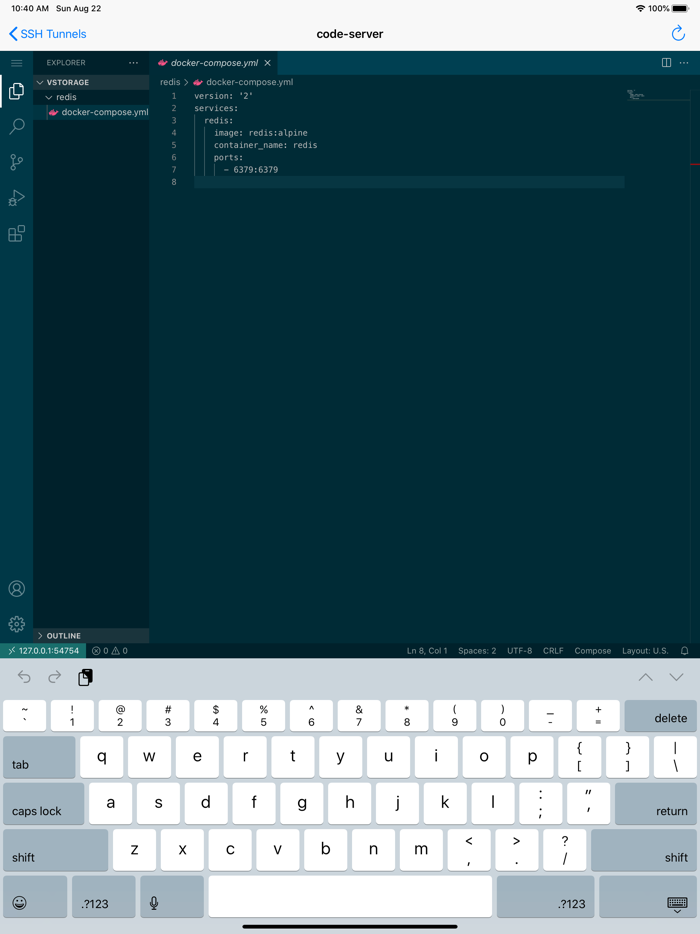Image resolution: width=700 pixels, height=934 pixels.
Task: Change indentation via Spaces: 2
Action: click(477, 650)
